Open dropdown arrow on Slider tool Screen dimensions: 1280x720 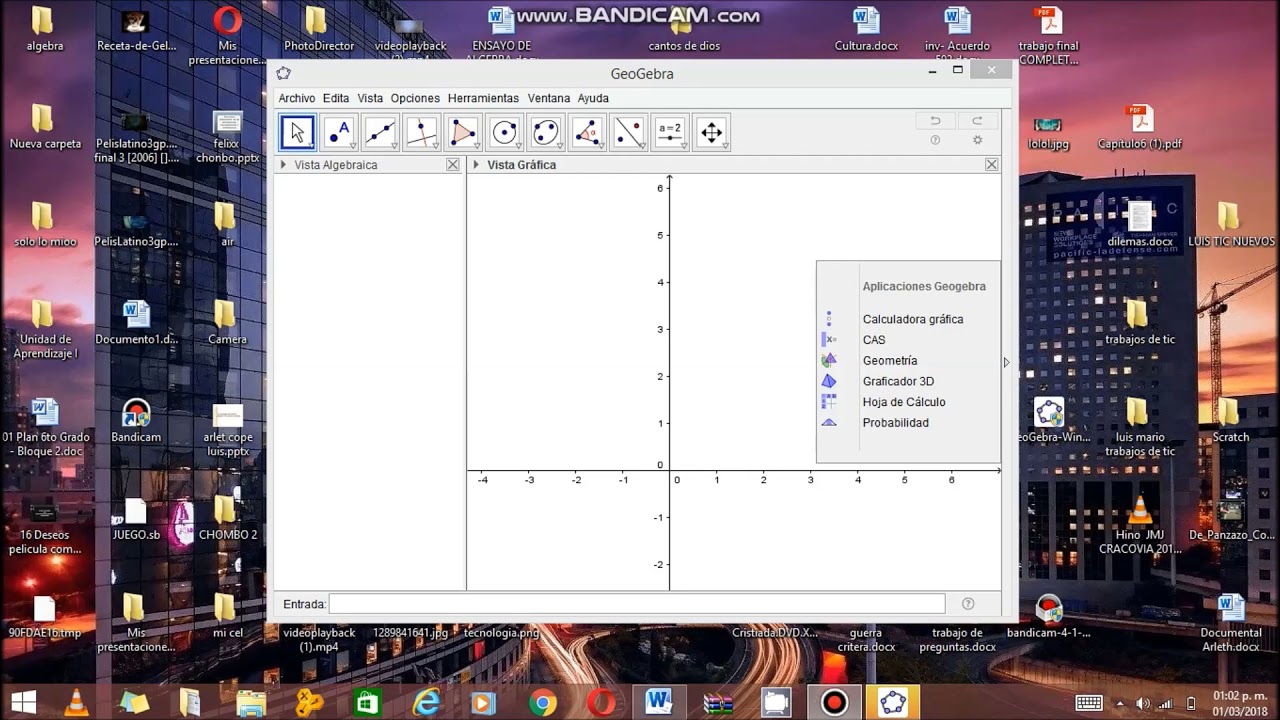[684, 147]
